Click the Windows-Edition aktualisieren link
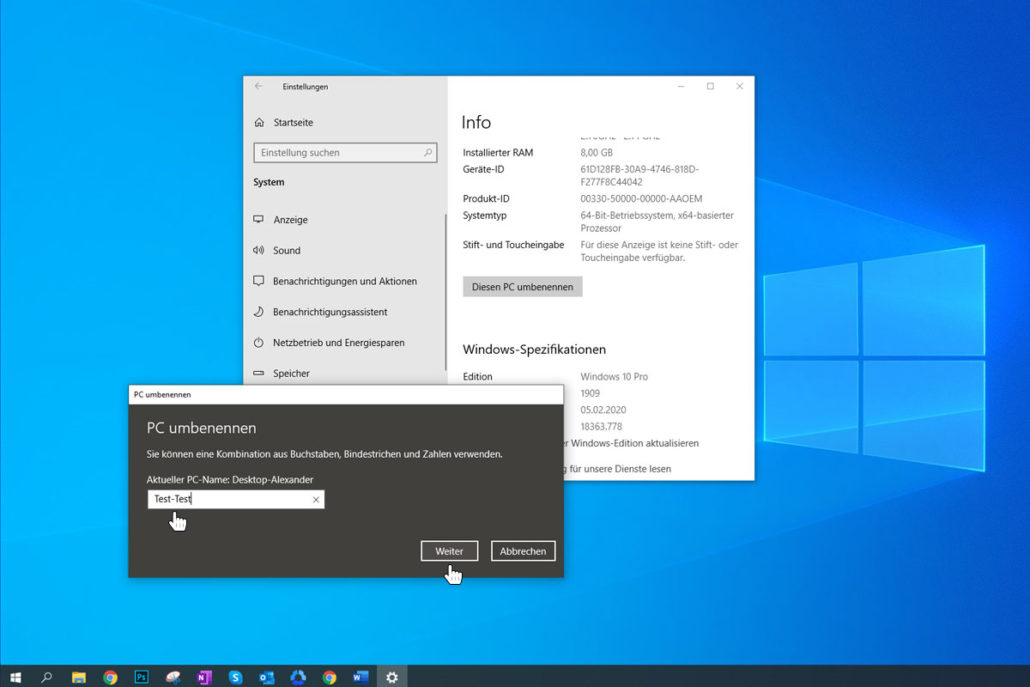 coord(634,443)
